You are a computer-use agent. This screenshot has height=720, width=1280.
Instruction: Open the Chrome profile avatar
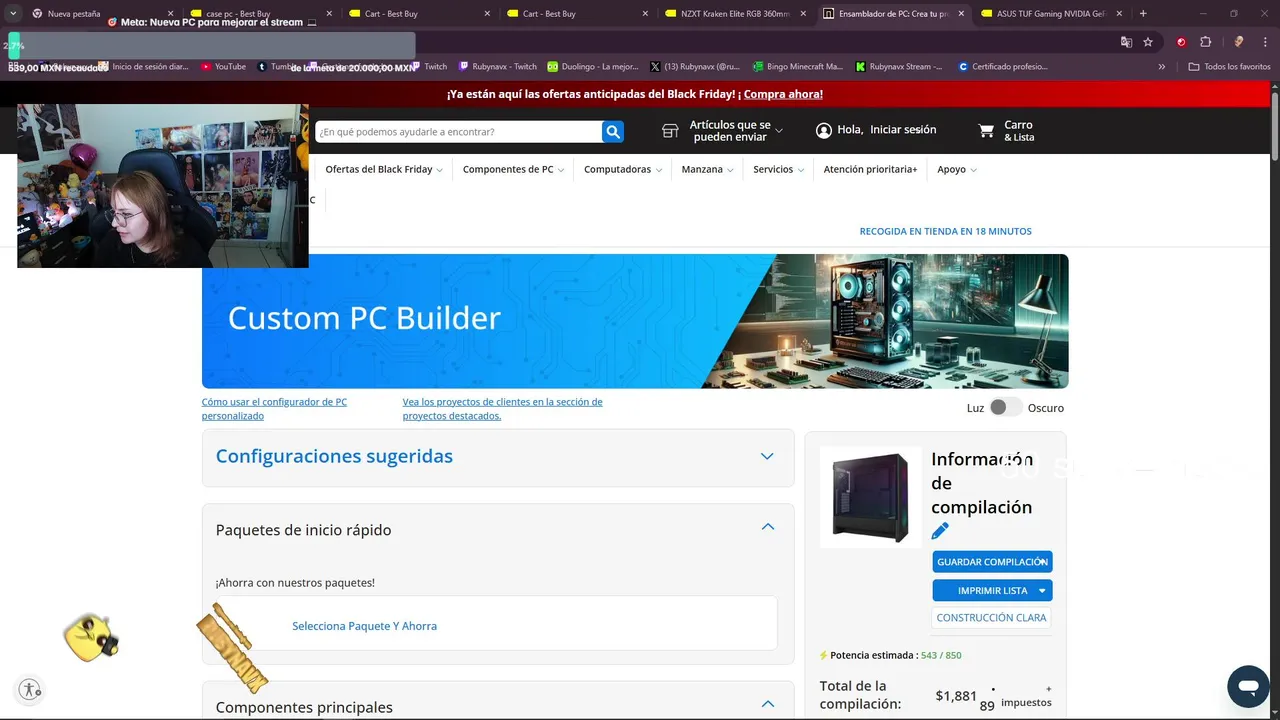pos(1239,42)
